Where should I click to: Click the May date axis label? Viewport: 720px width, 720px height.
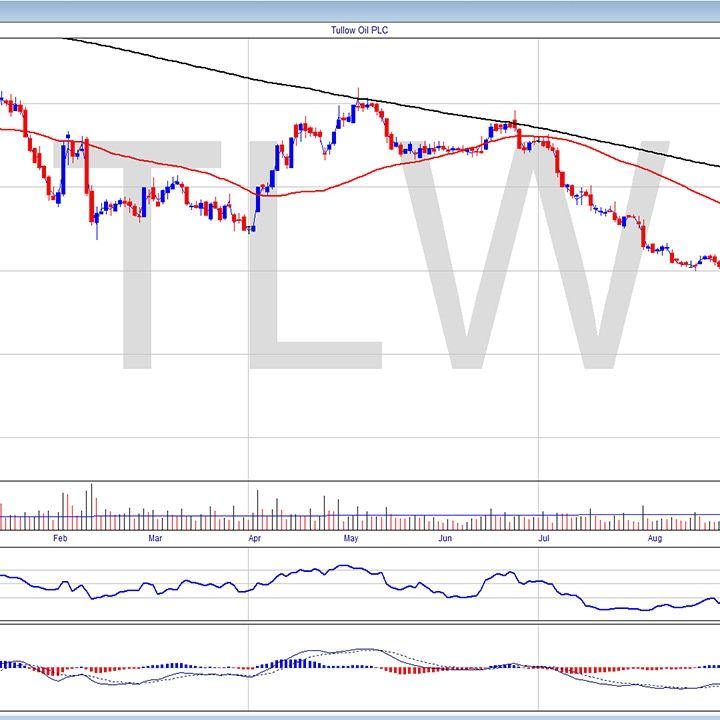(351, 539)
